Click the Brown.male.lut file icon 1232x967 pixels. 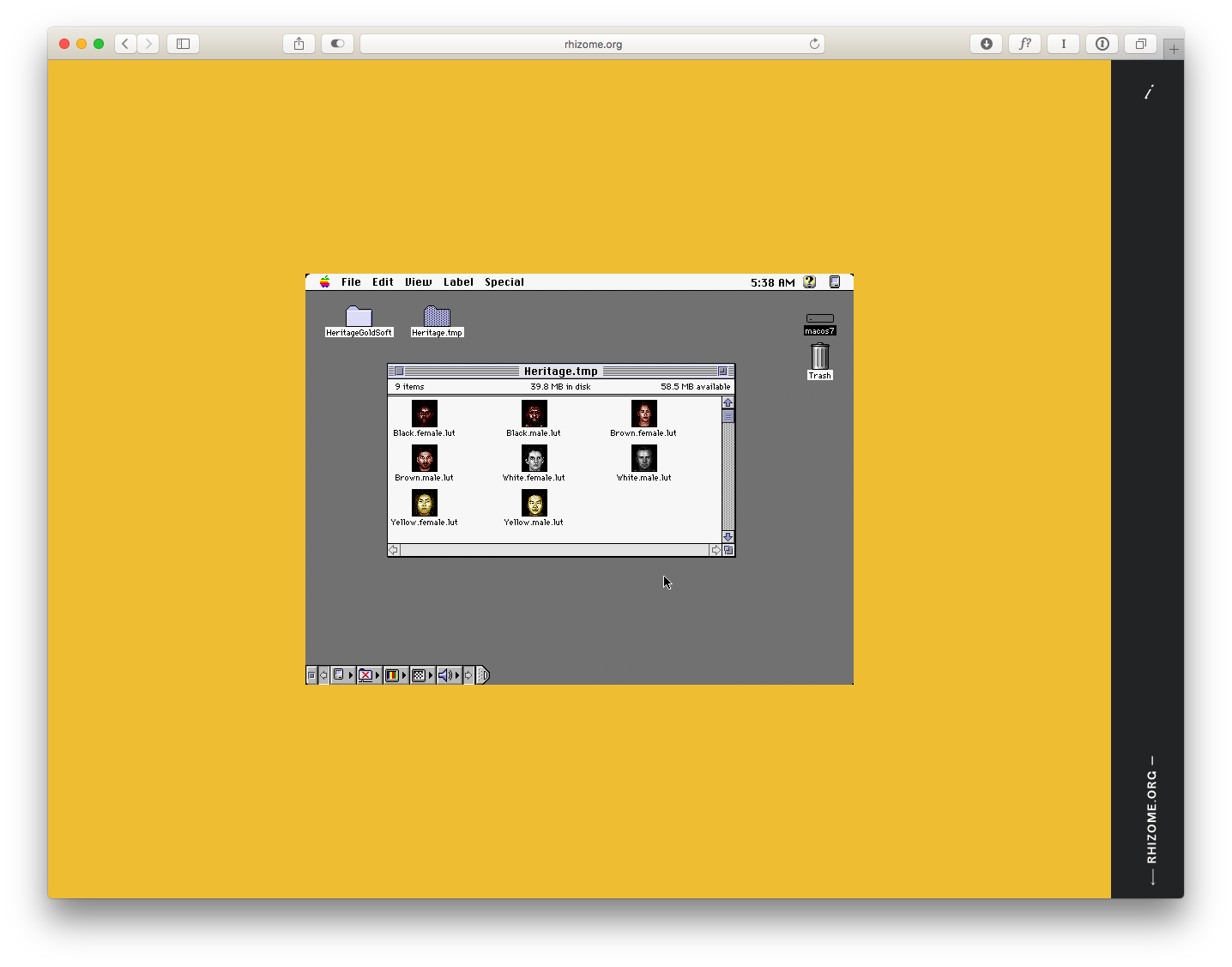click(x=424, y=458)
